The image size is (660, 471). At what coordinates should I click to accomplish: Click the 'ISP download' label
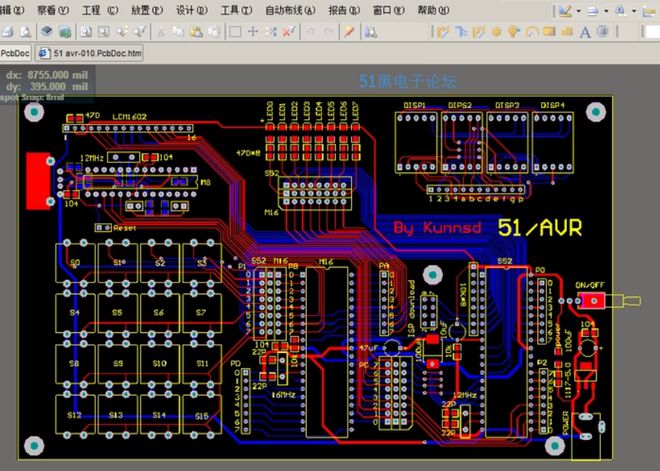[412, 307]
